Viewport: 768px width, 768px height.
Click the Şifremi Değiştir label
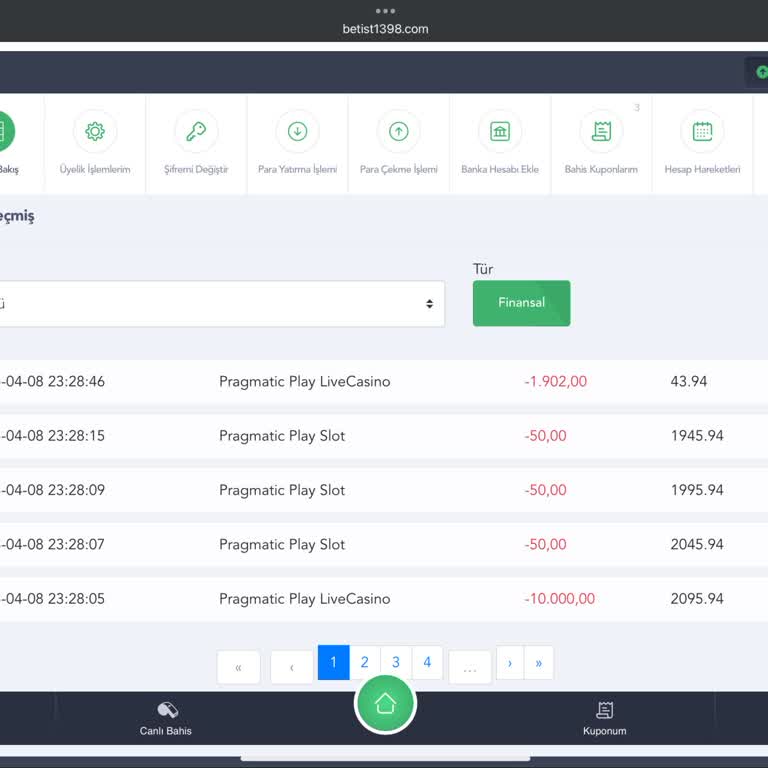[x=196, y=169]
